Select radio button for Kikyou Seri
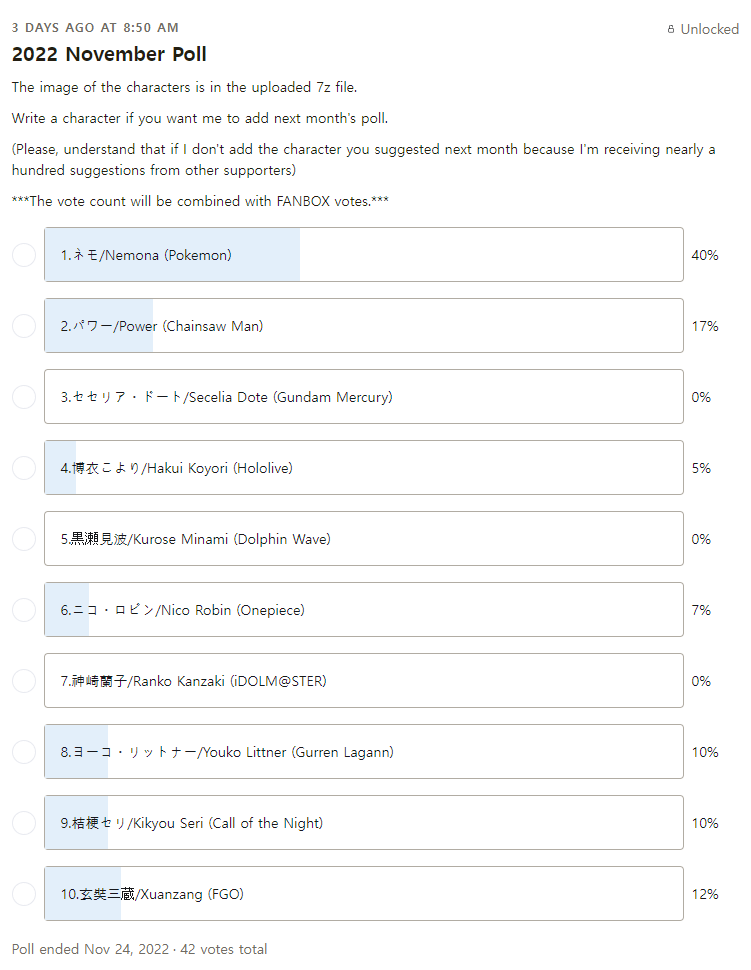 click(x=24, y=823)
